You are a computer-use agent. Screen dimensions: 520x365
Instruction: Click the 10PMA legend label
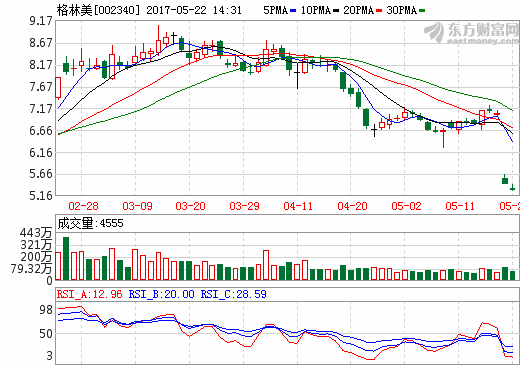pos(316,10)
